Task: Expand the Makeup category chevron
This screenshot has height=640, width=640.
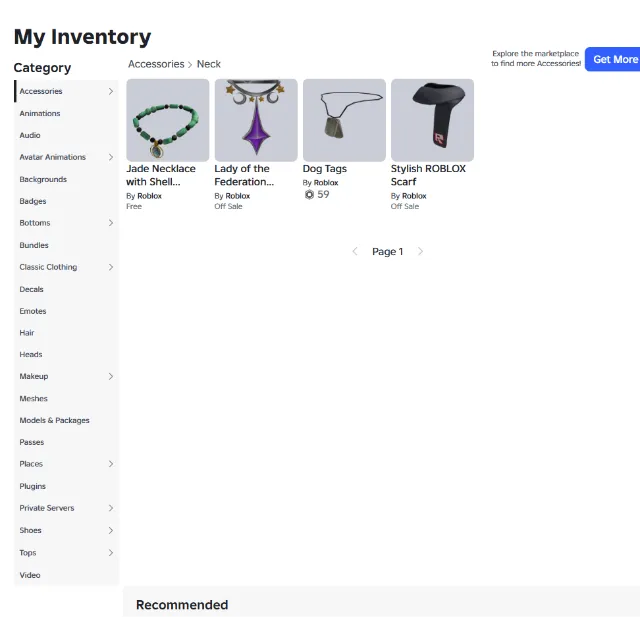Action: click(x=111, y=376)
